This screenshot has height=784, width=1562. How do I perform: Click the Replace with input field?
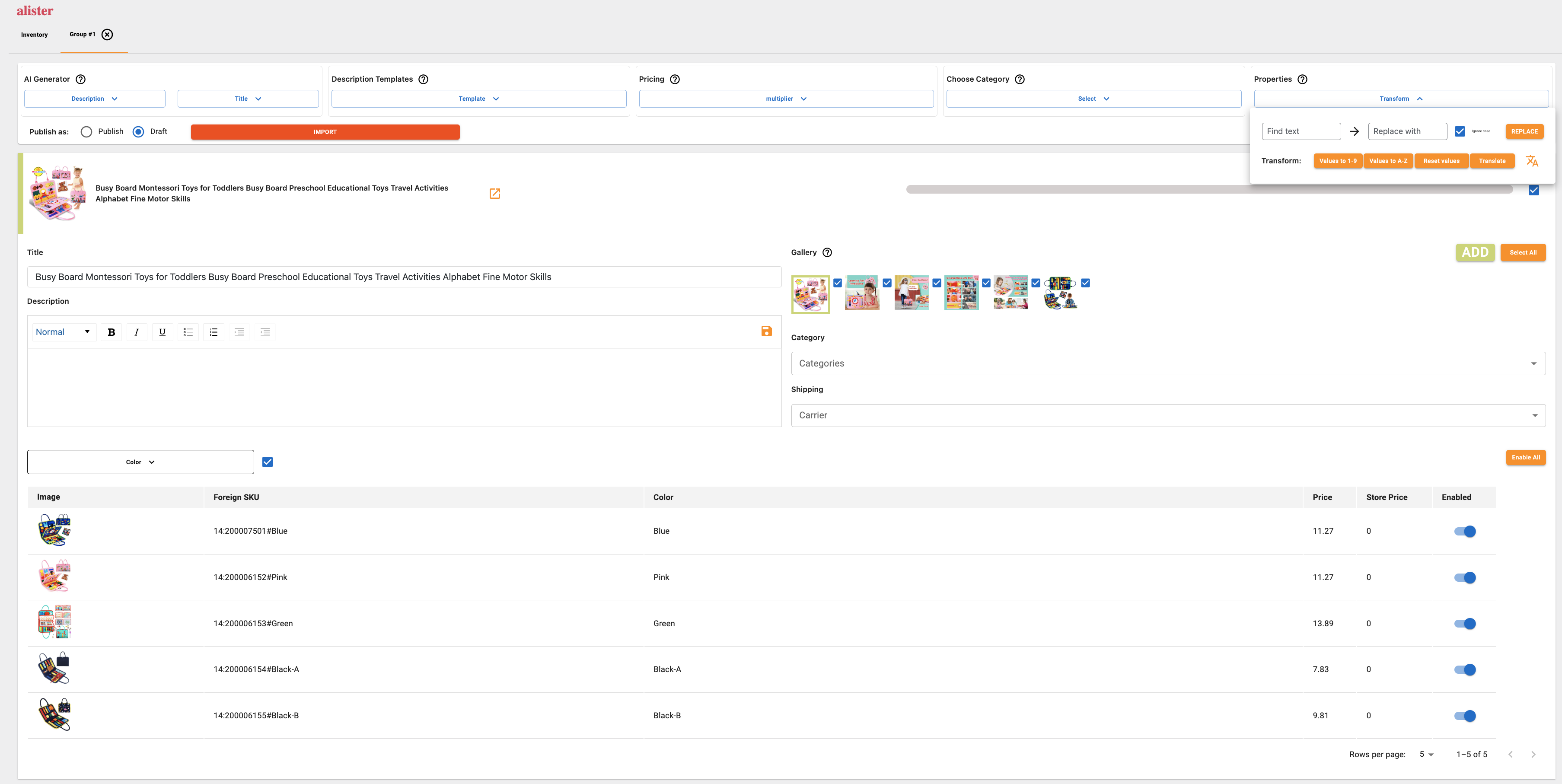[x=1407, y=131]
